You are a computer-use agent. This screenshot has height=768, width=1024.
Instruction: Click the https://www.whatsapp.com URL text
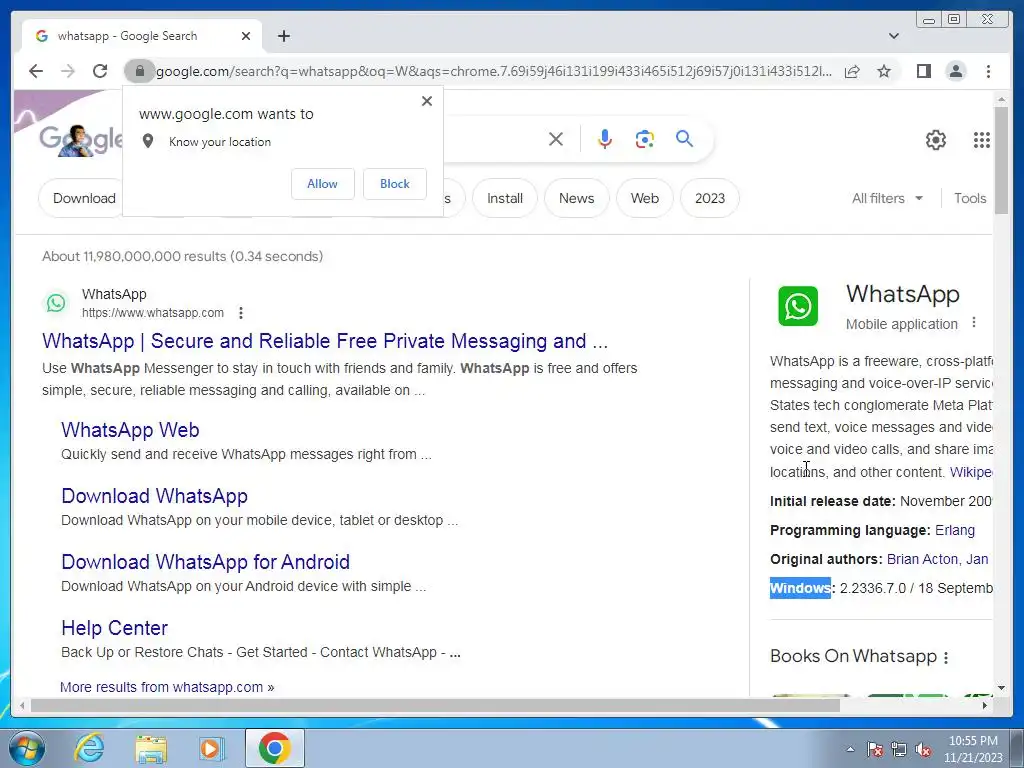[153, 313]
